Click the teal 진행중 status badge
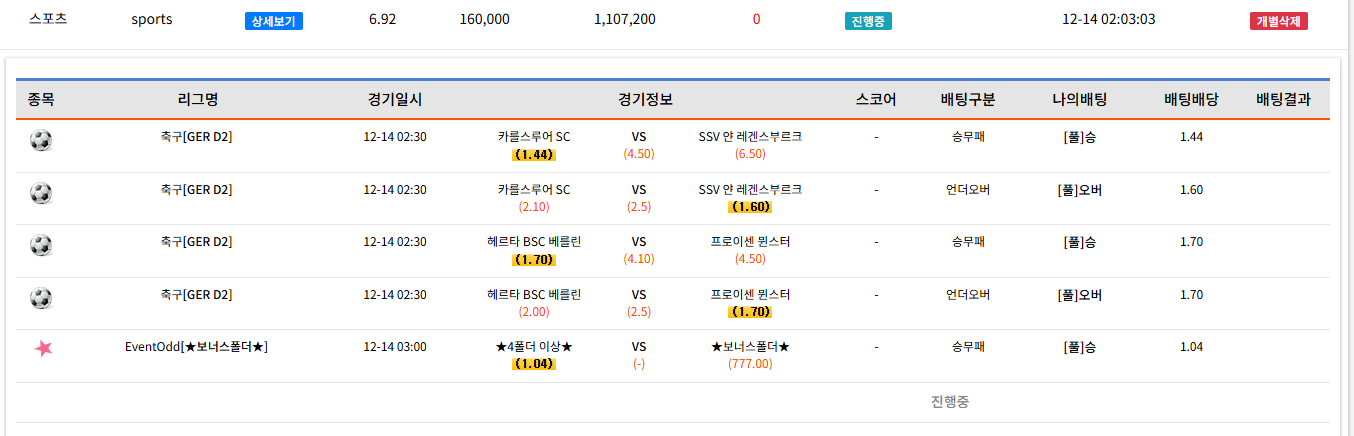1354x436 pixels. coord(867,21)
